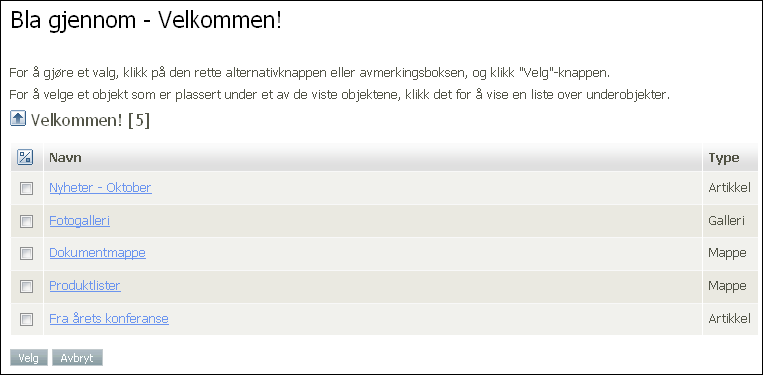Viewport: 763px width, 375px height.
Task: Enable the Produktlister checkbox
Action: click(x=26, y=286)
